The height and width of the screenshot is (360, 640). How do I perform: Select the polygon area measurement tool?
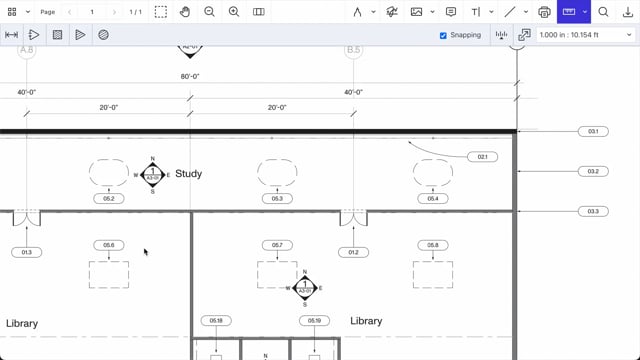coord(80,35)
